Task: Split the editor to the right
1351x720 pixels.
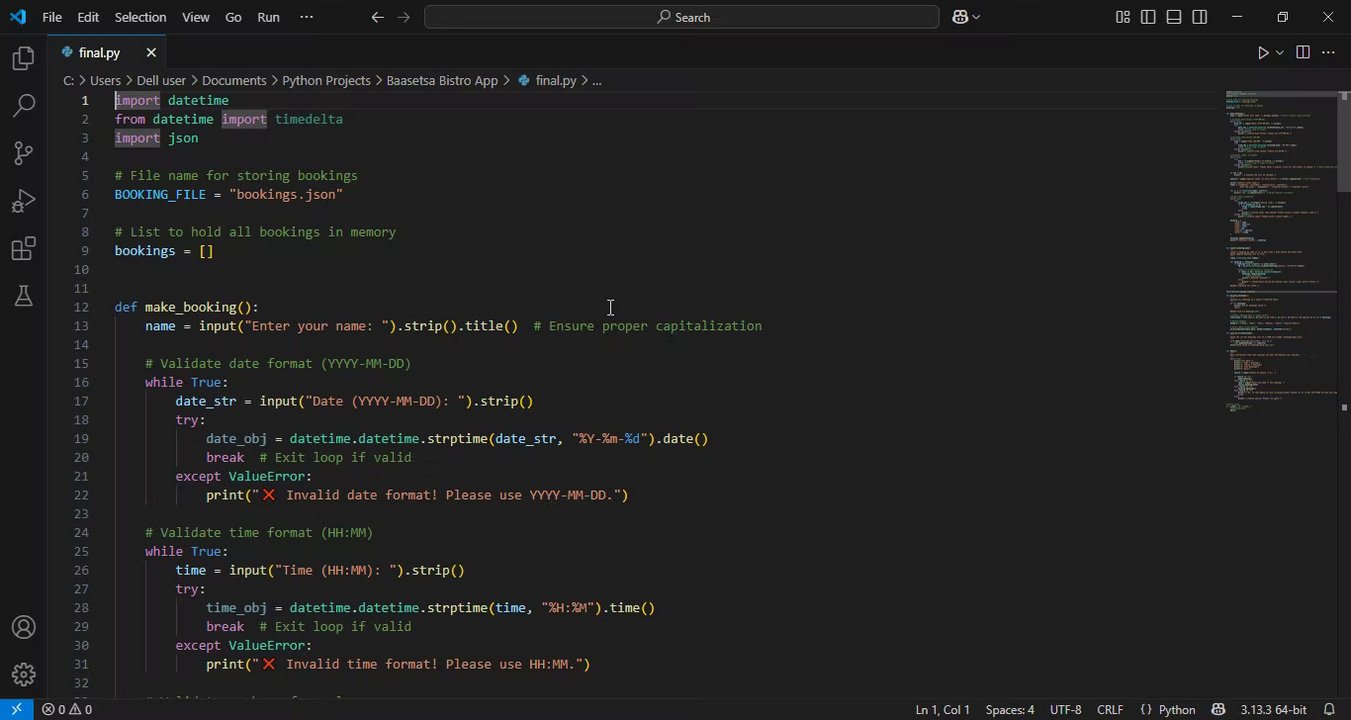Action: pos(1302,53)
